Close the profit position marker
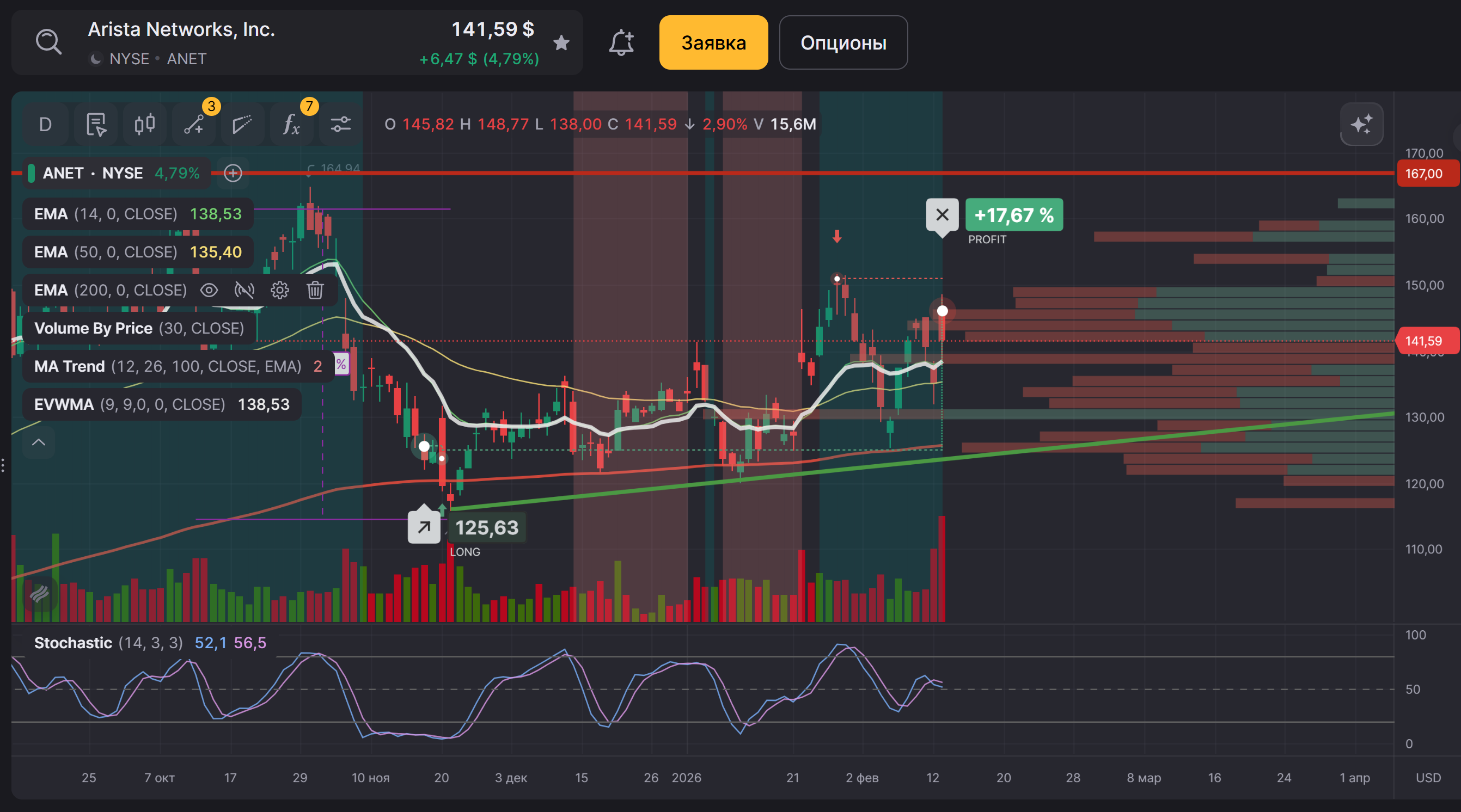 point(942,215)
